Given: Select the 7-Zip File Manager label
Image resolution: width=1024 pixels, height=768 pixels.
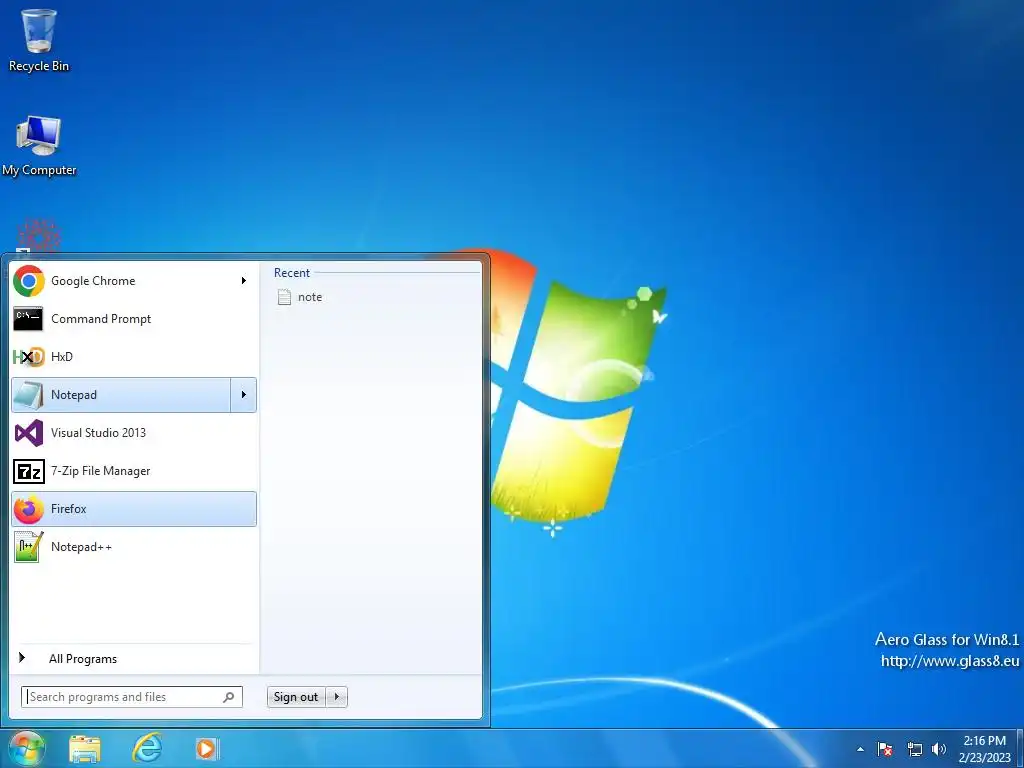Looking at the screenshot, I should pyautogui.click(x=101, y=471).
